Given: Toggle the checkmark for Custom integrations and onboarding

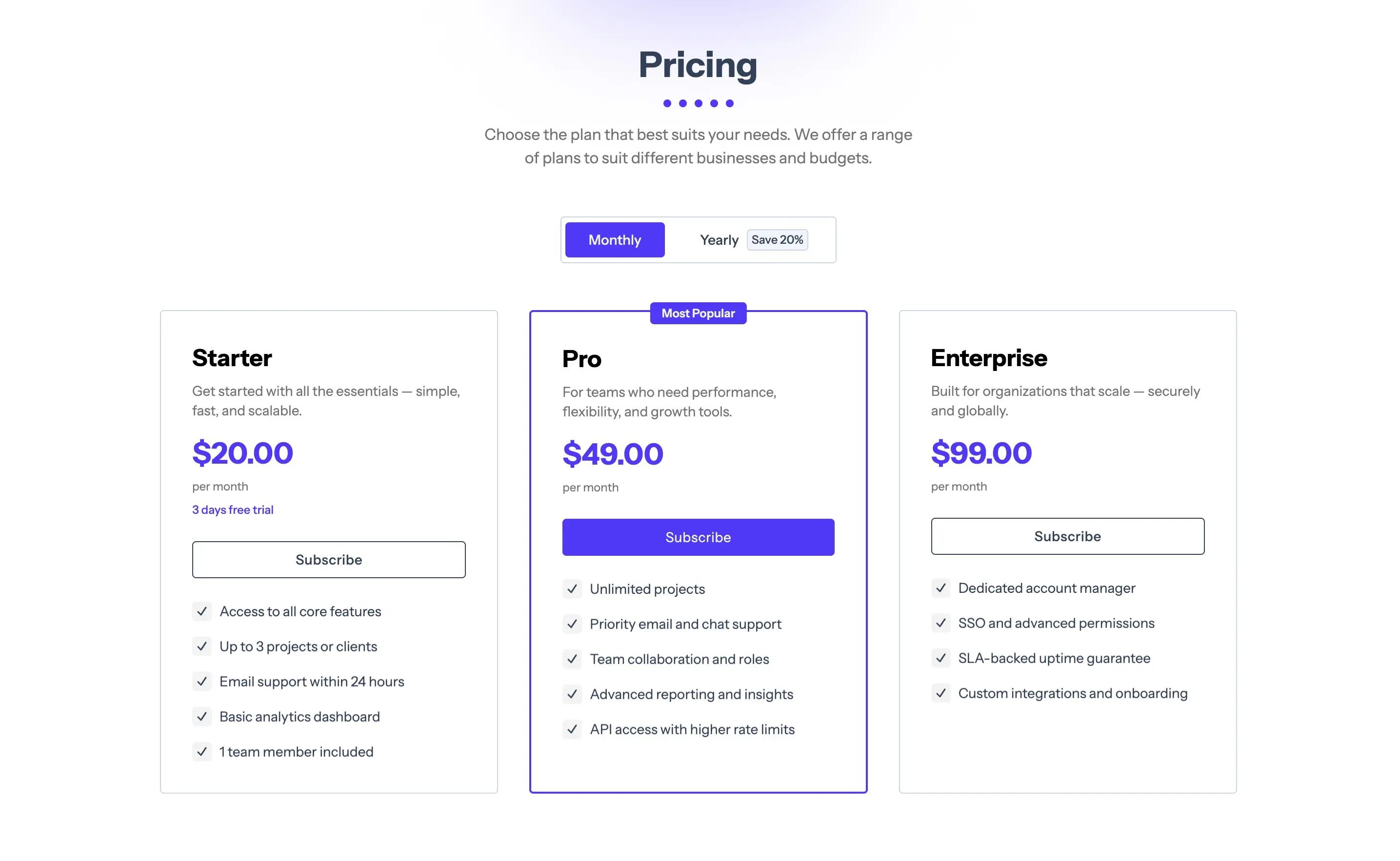Looking at the screenshot, I should (x=941, y=694).
